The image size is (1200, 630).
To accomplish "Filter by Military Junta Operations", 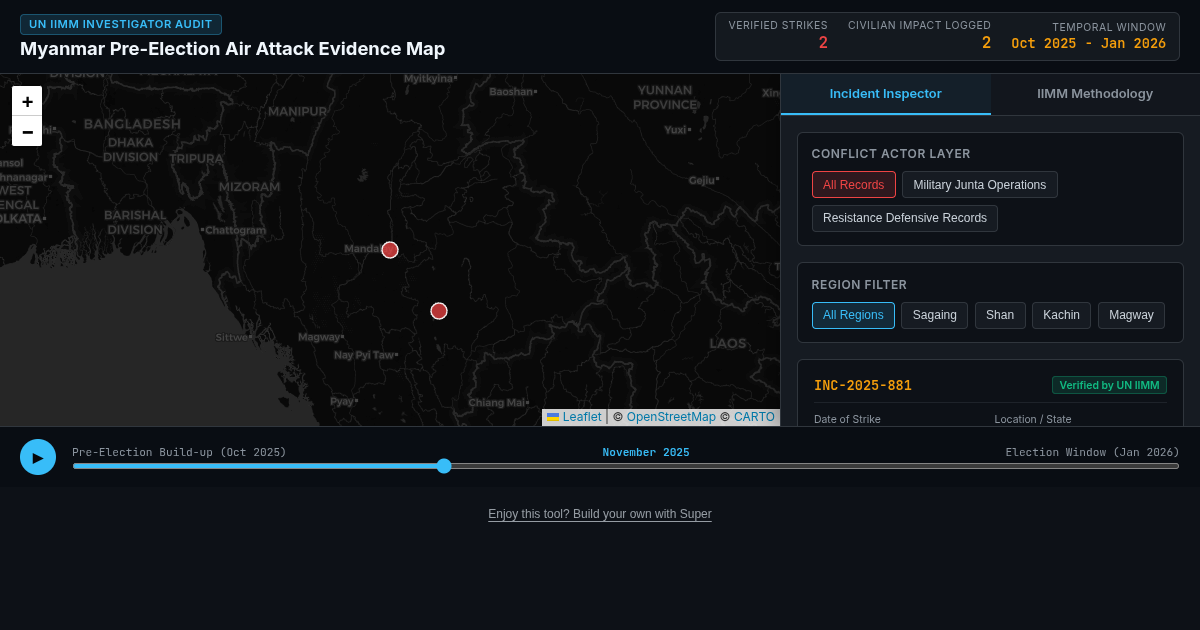I will click(980, 185).
